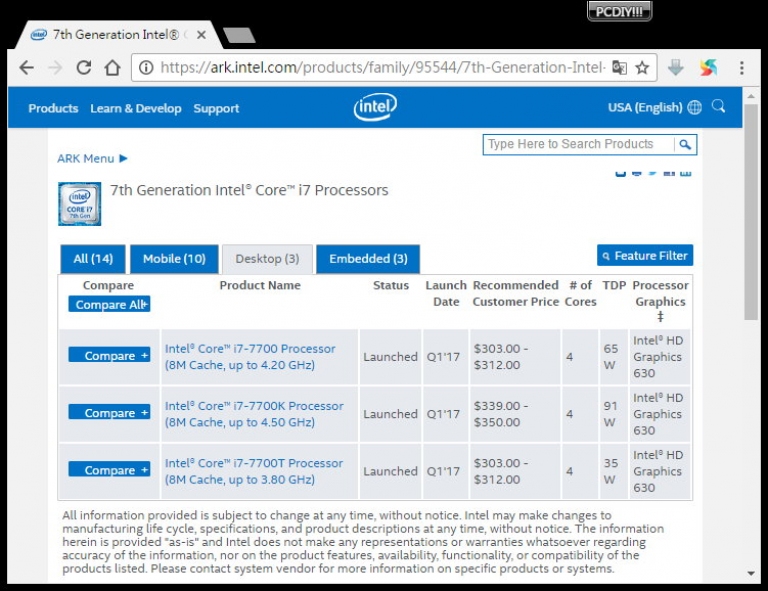768x591 pixels.
Task: Click Recommended Customer Price header
Action: click(516, 293)
